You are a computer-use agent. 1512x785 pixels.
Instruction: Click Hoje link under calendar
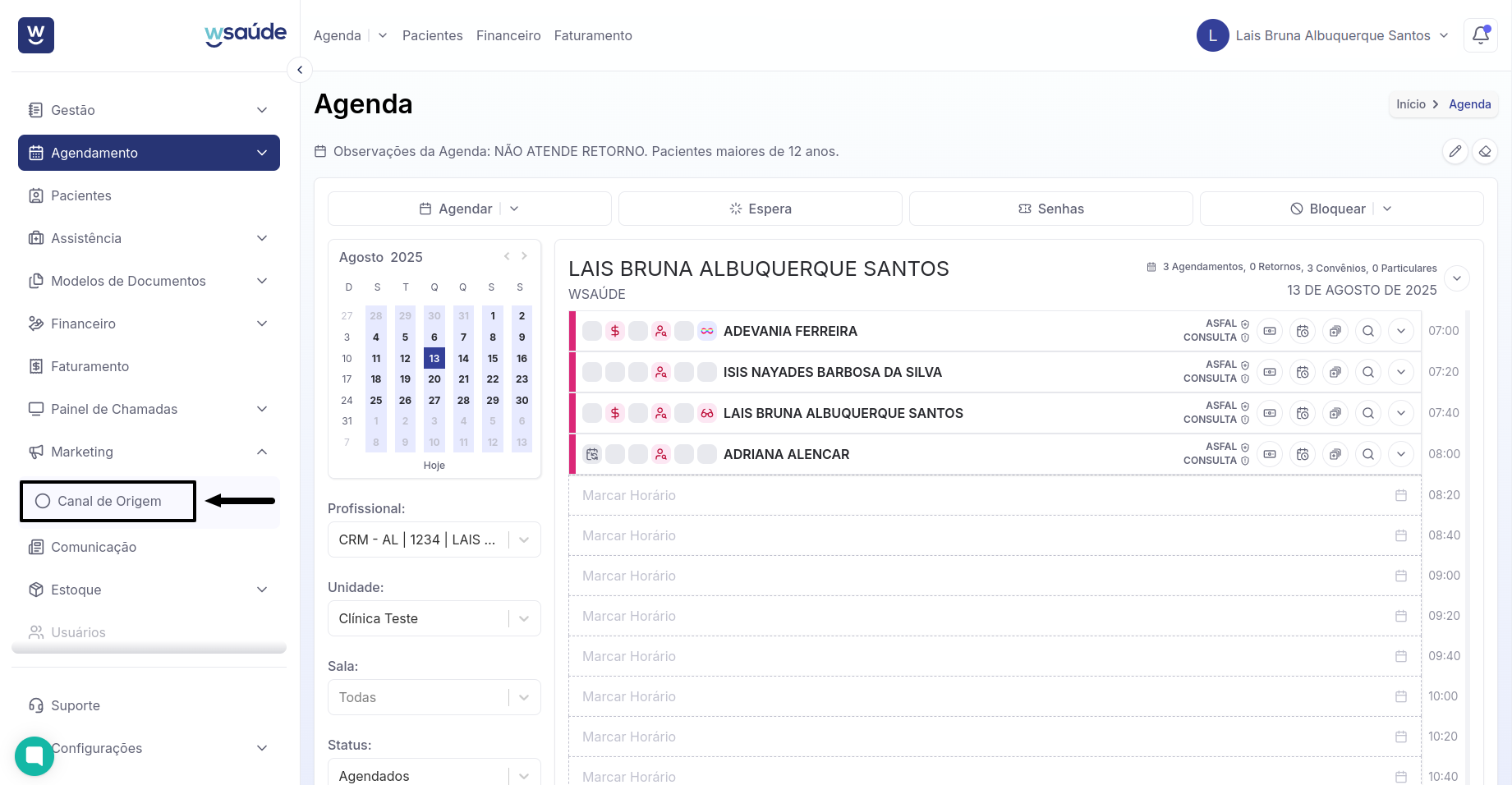(x=434, y=466)
